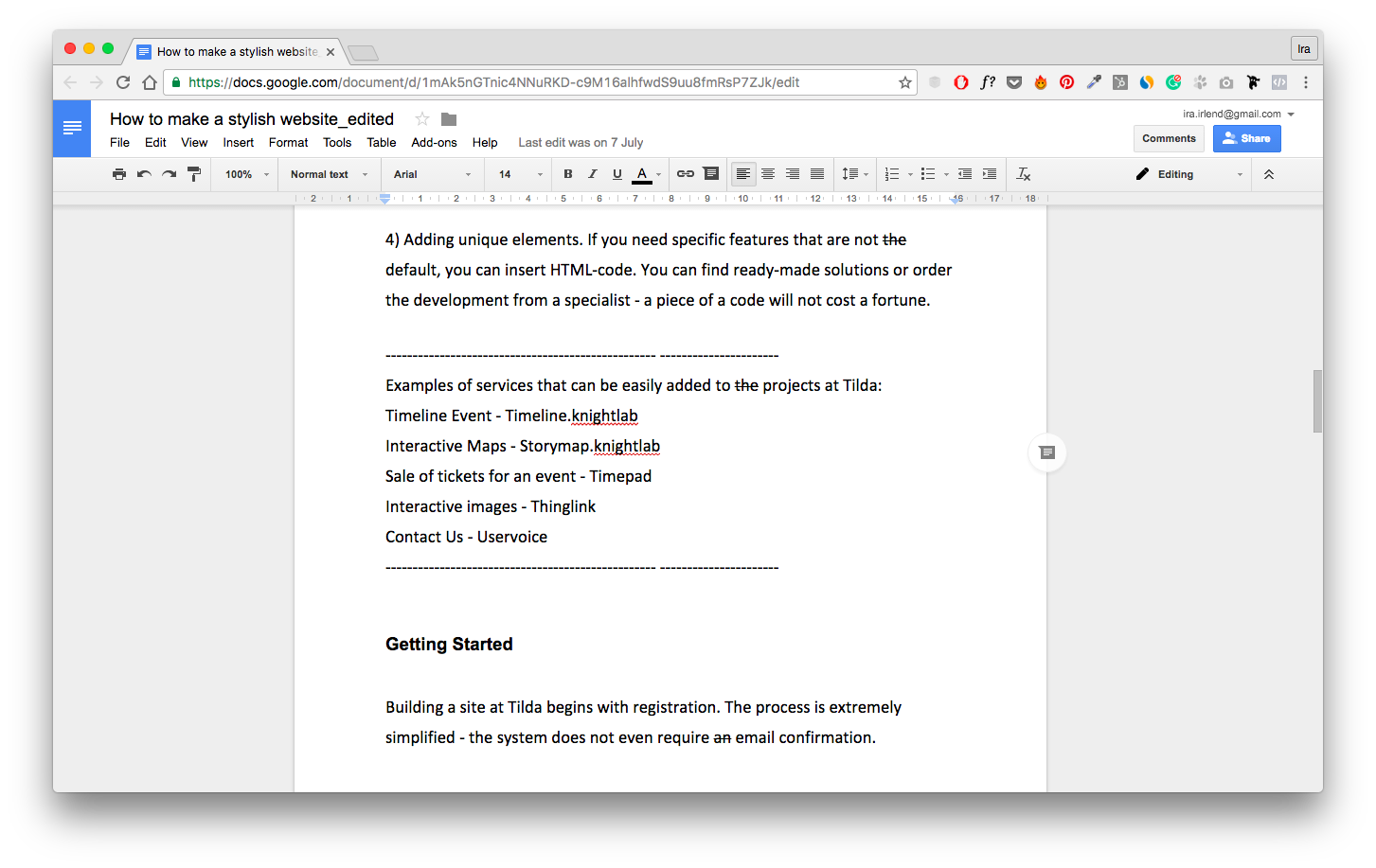
Task: Open the Help menu
Action: [x=485, y=143]
